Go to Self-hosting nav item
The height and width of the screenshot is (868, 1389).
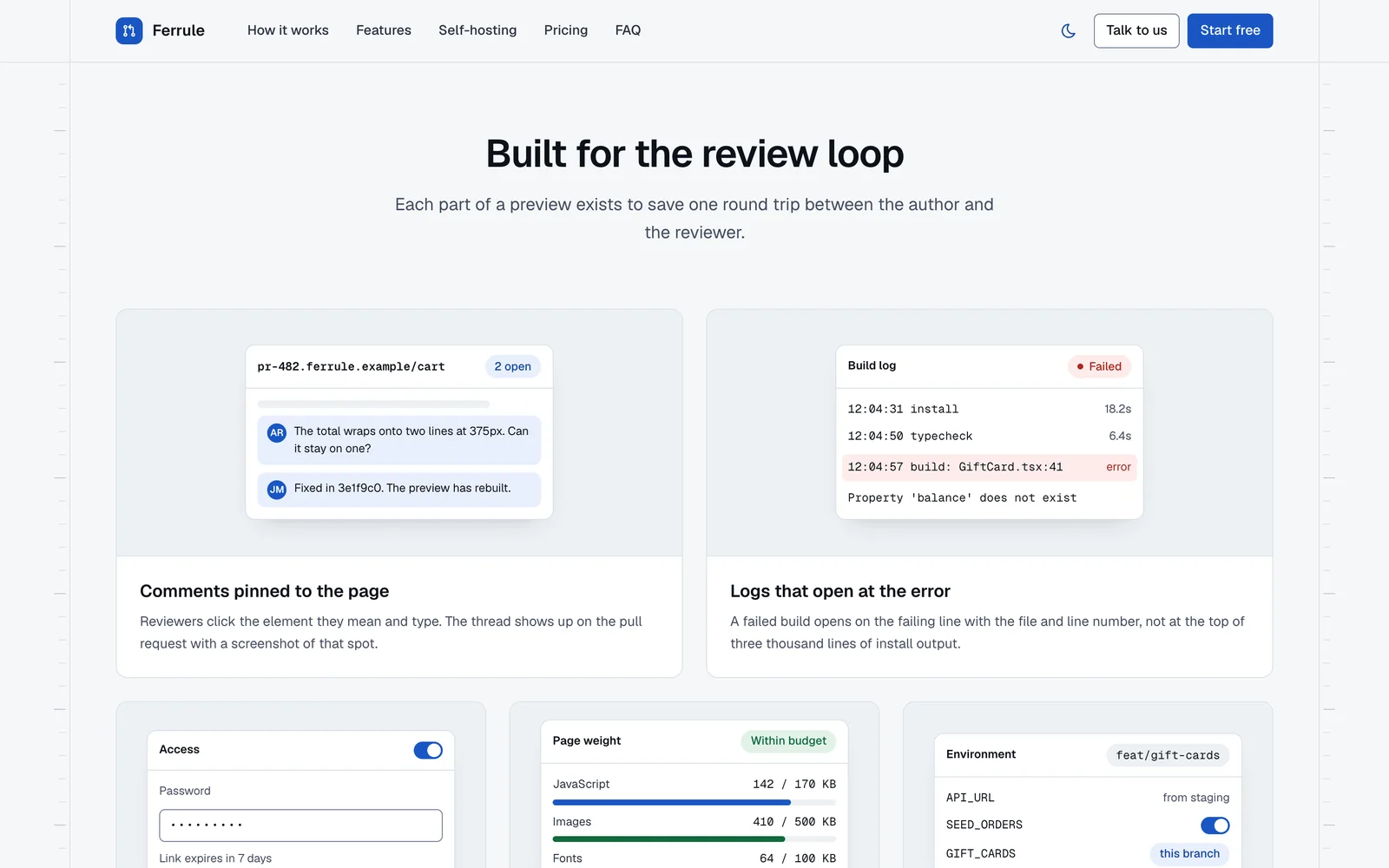tap(477, 30)
